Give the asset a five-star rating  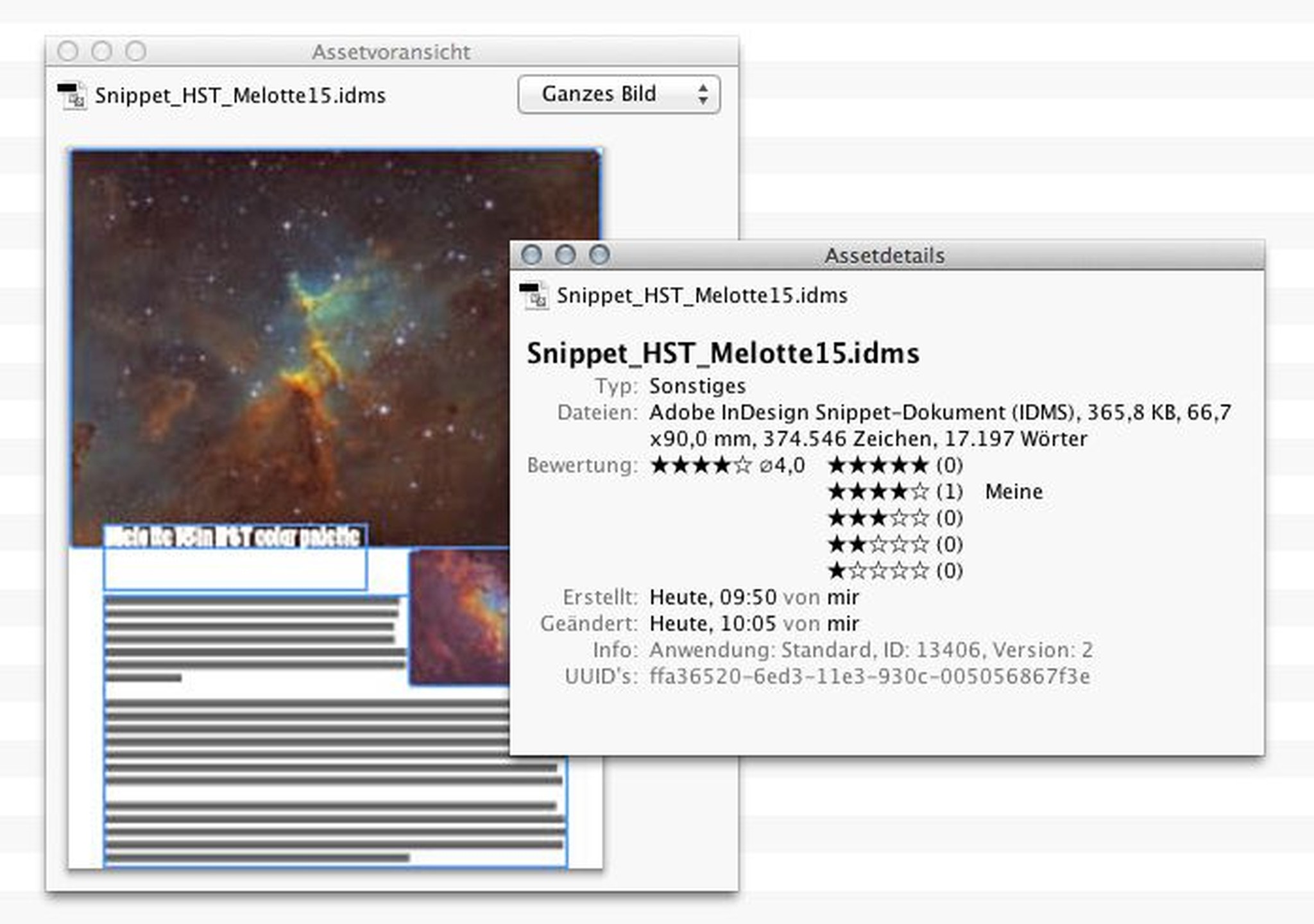pos(879,465)
